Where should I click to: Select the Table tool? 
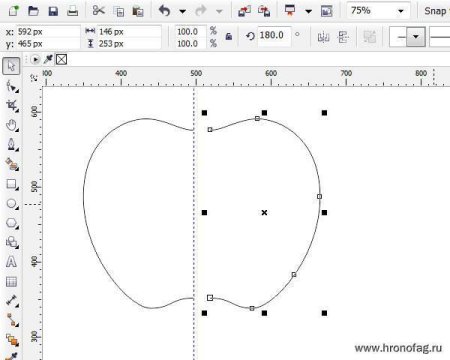click(x=11, y=282)
